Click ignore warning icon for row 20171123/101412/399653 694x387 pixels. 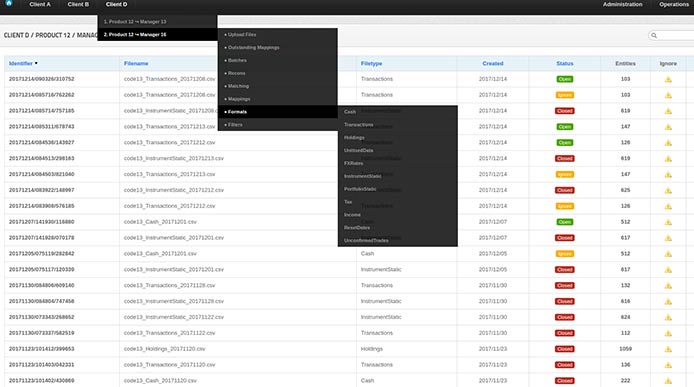pyautogui.click(x=668, y=349)
